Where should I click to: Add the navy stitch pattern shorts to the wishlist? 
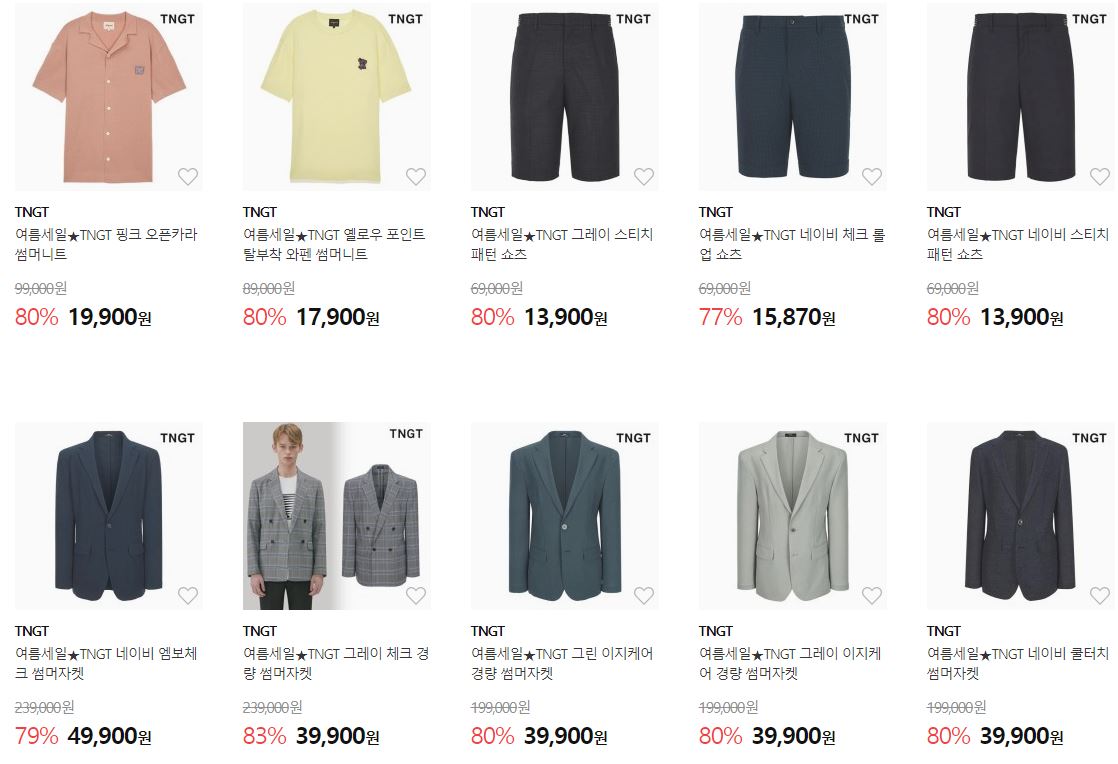[x=1100, y=176]
